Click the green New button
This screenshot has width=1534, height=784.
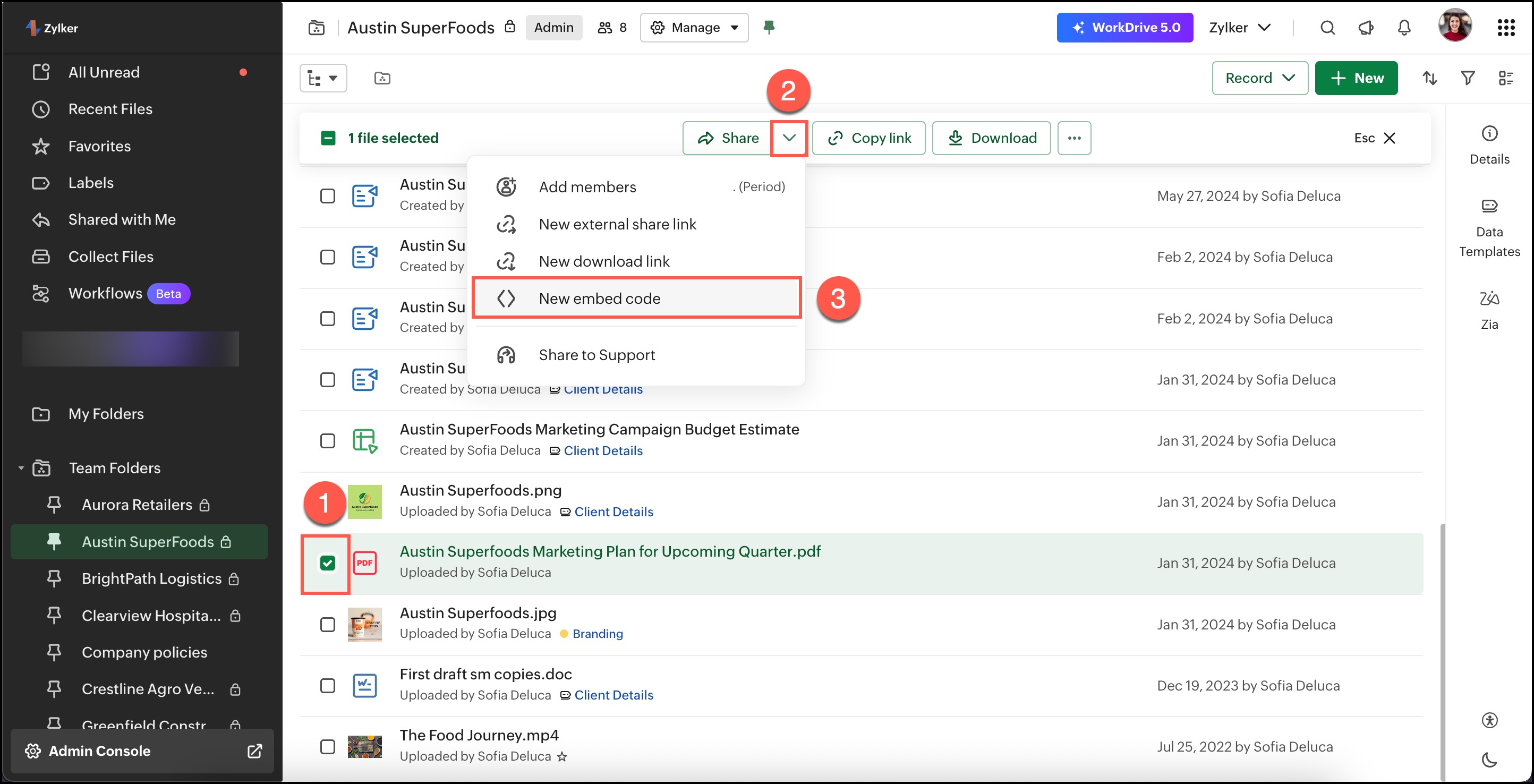coord(1356,78)
